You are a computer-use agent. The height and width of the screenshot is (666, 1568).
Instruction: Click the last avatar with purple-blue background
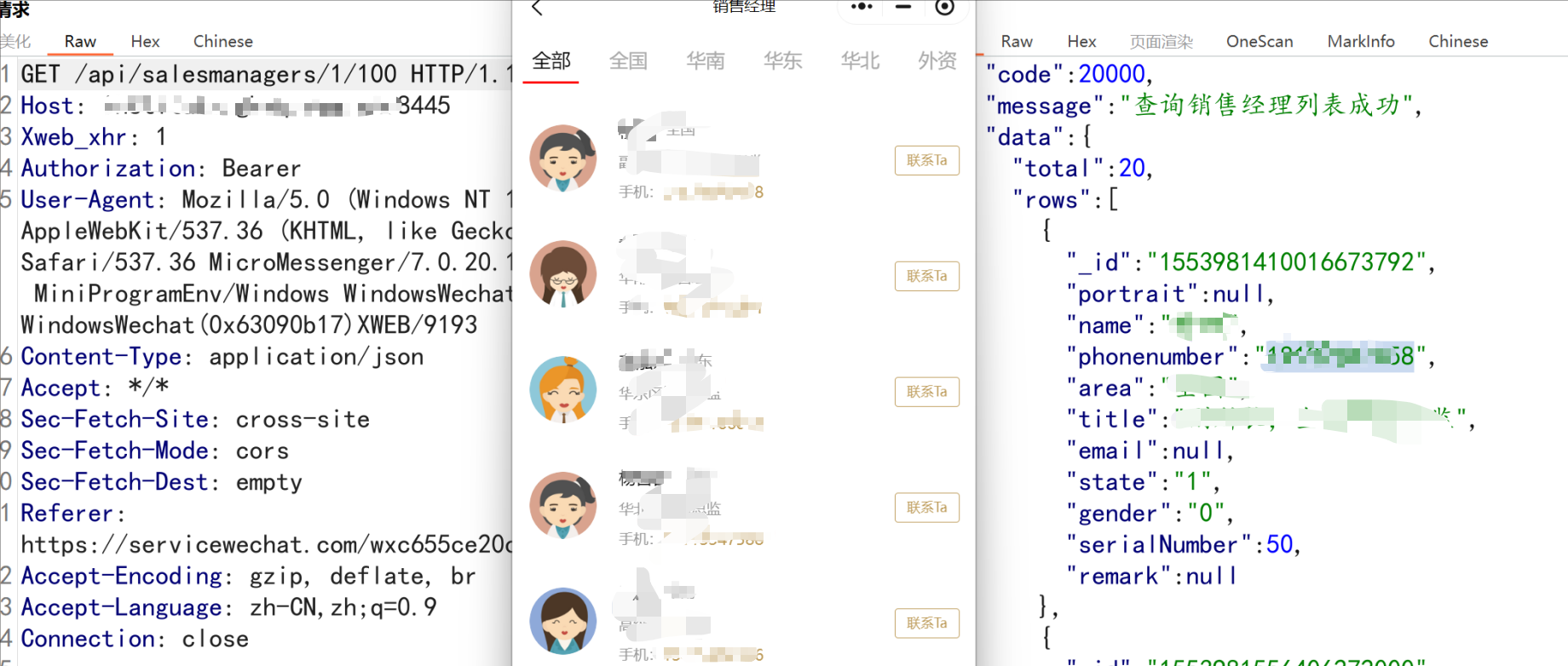pos(562,622)
